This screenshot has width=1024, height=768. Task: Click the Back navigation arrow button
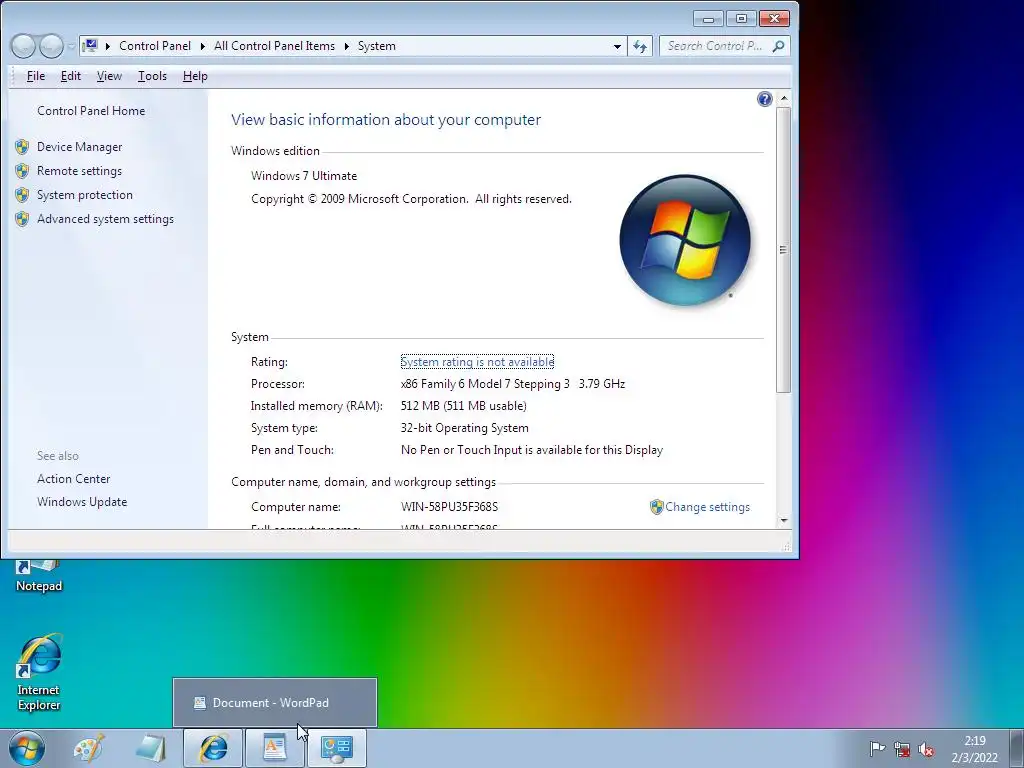(23, 46)
